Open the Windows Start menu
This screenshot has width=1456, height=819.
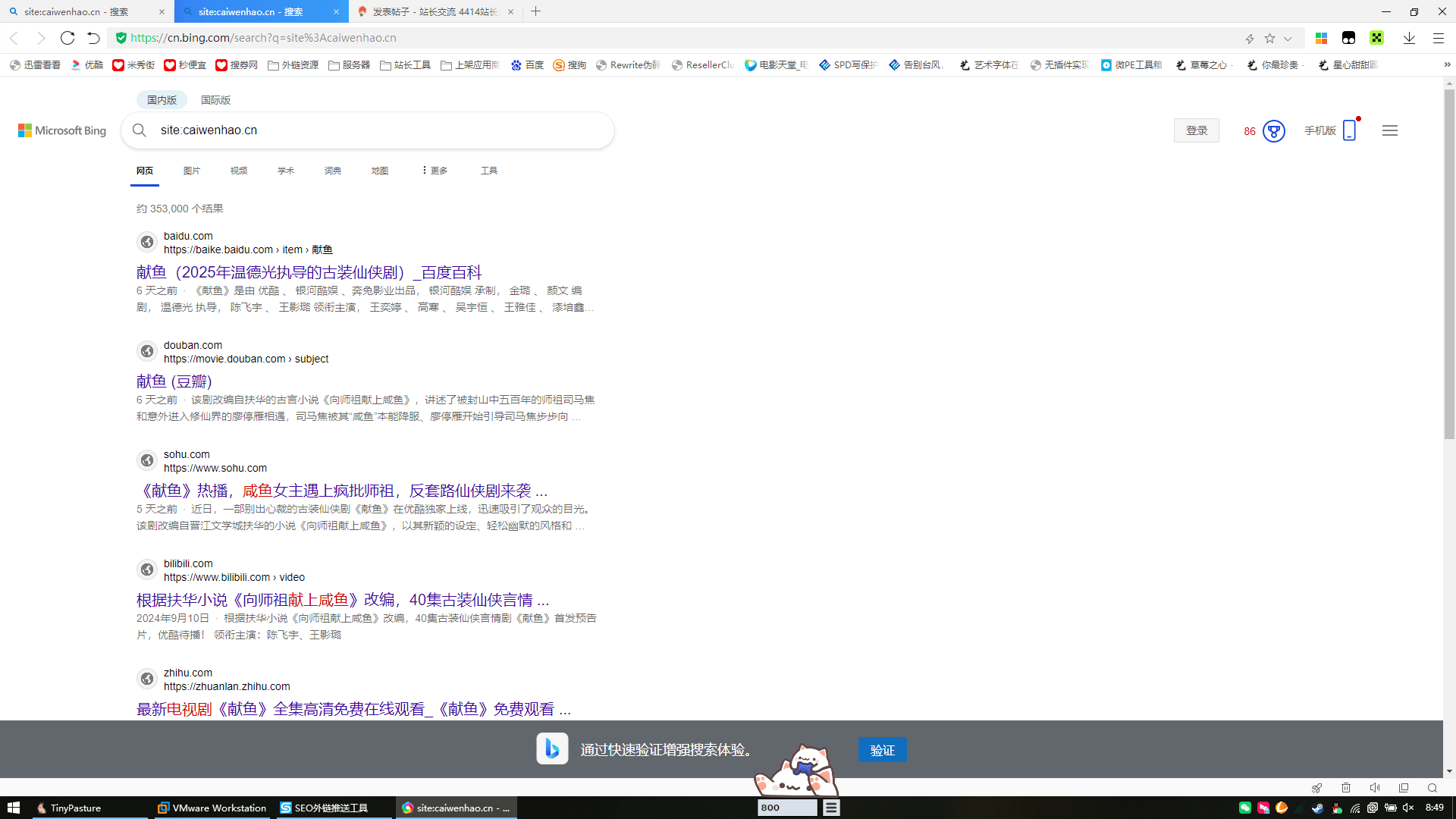pos(13,808)
